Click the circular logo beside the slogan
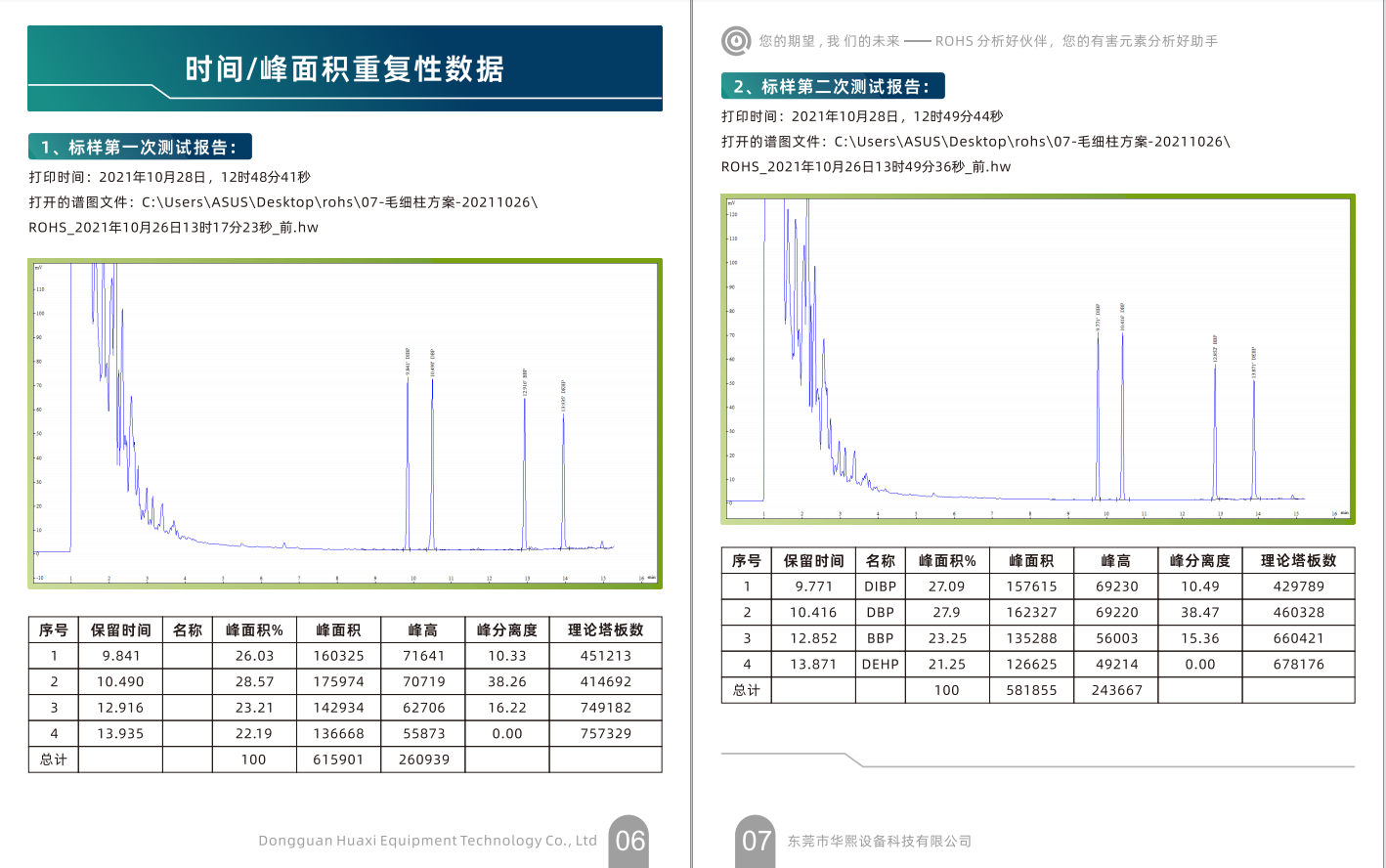This screenshot has height=868, width=1386. tap(735, 41)
